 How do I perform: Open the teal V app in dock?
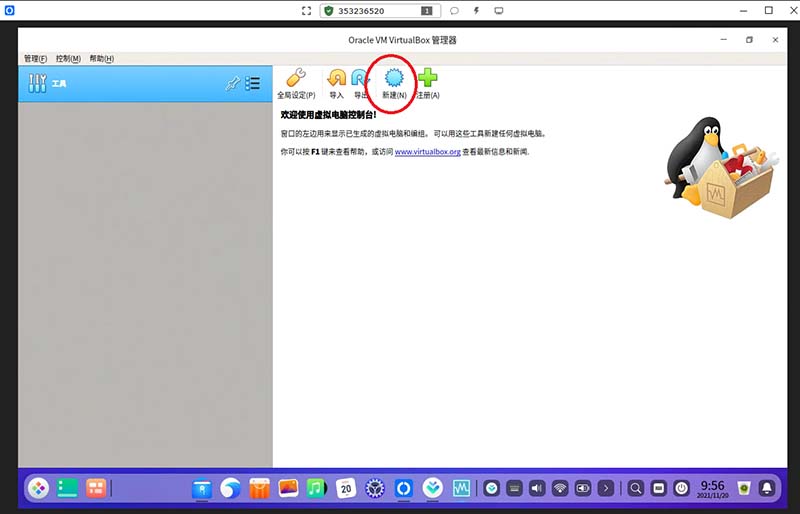(433, 488)
